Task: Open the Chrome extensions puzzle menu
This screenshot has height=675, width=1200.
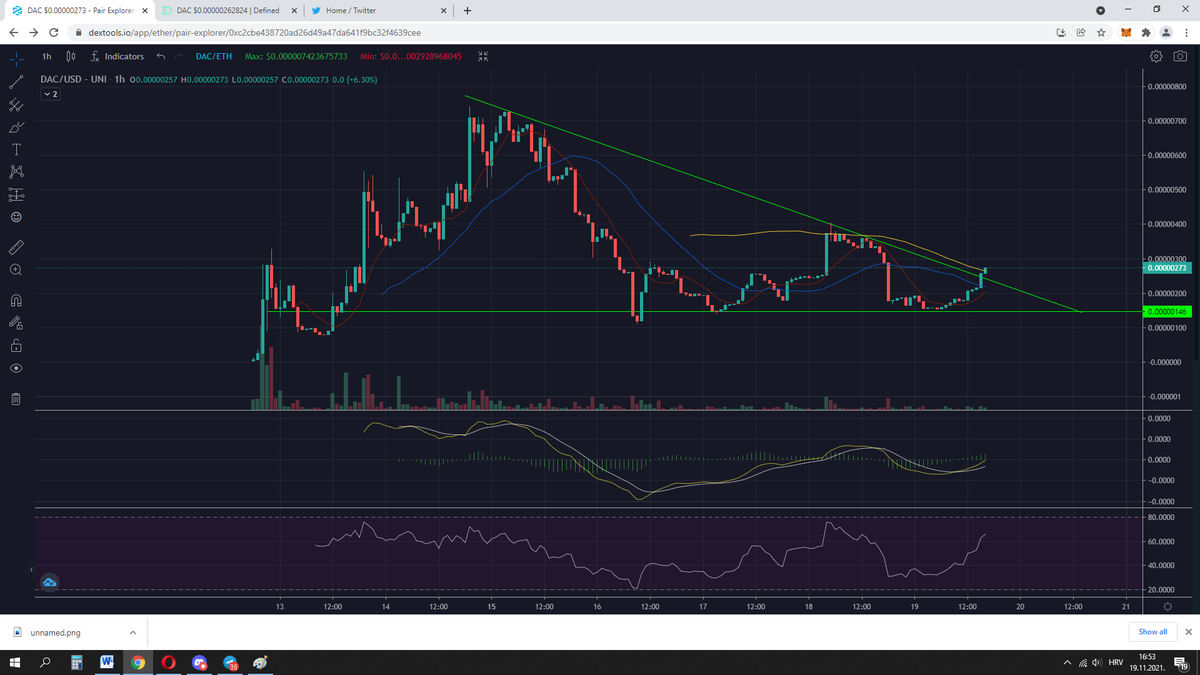Action: (x=1145, y=32)
